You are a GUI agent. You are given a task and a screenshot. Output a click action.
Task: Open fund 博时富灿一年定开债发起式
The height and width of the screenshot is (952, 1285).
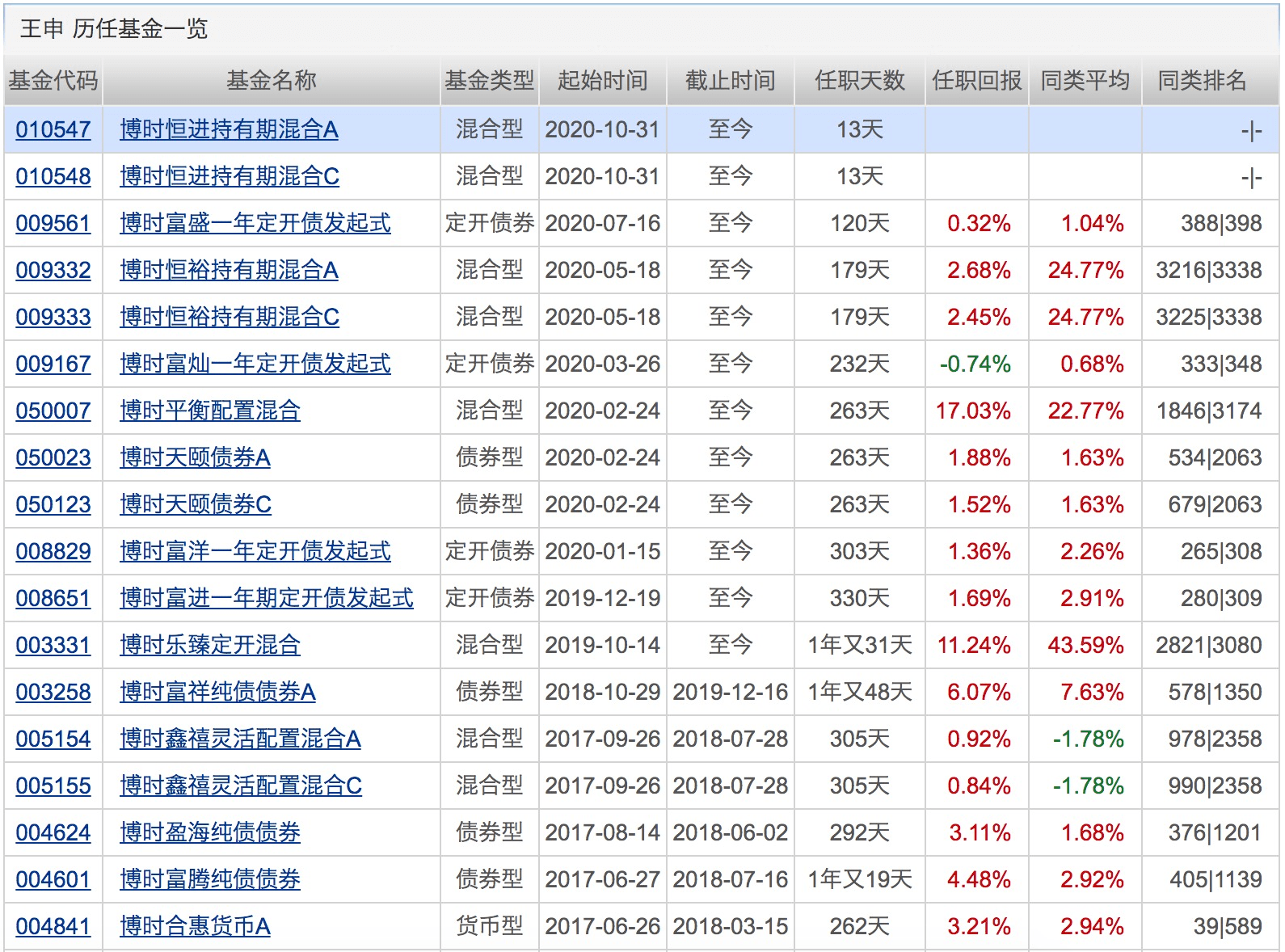(255, 364)
